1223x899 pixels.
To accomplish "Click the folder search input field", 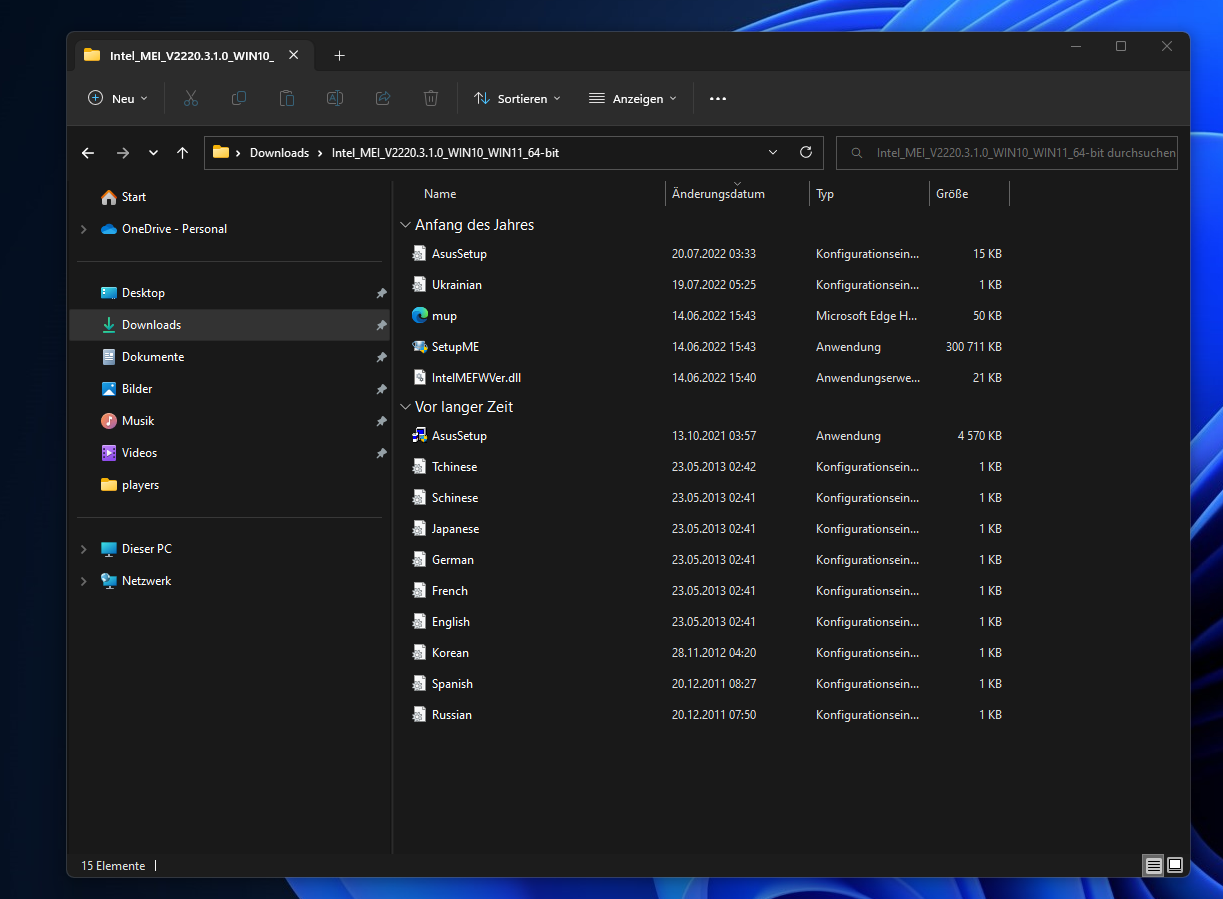I will (1007, 153).
